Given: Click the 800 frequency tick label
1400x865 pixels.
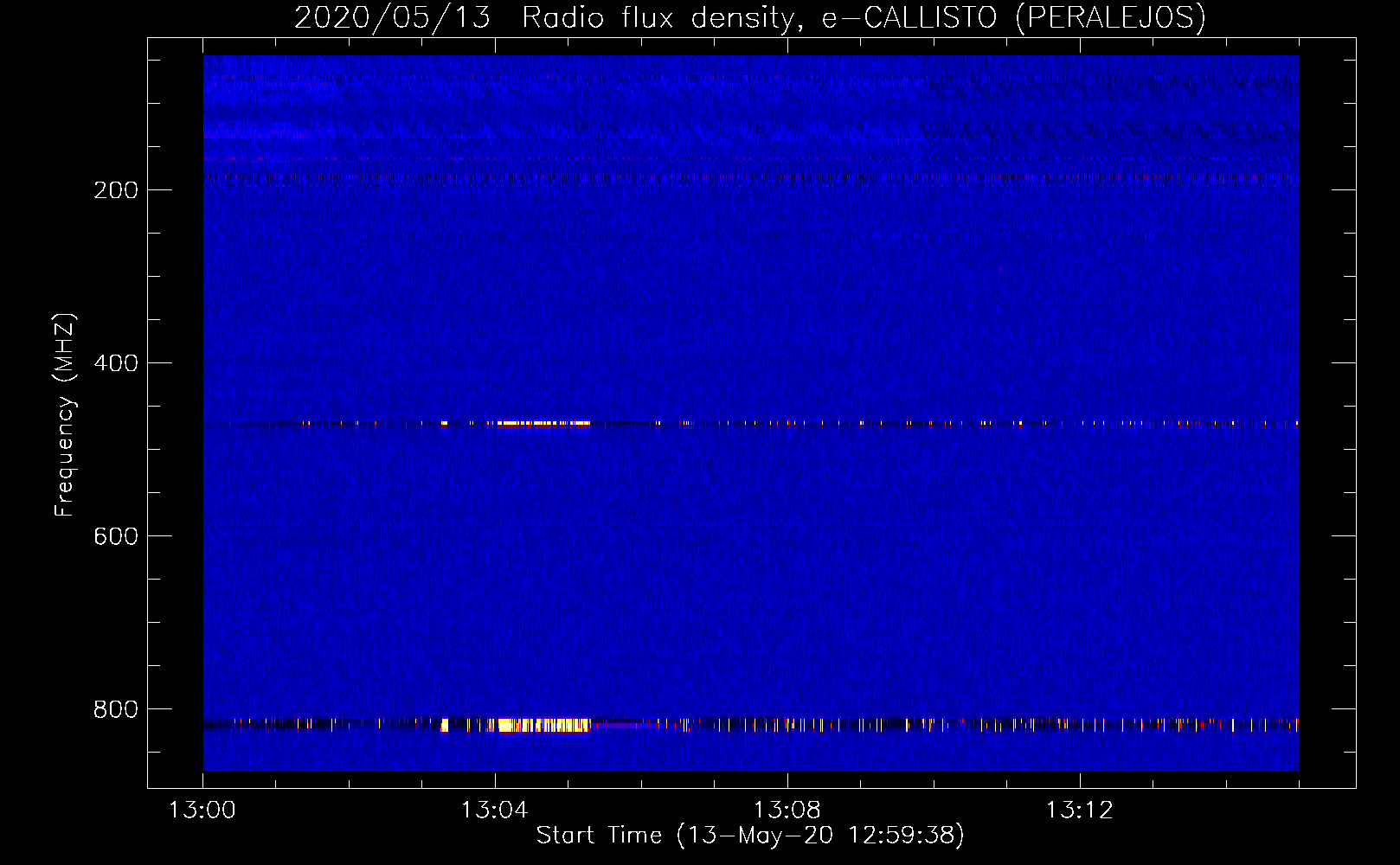Looking at the screenshot, I should click(116, 709).
